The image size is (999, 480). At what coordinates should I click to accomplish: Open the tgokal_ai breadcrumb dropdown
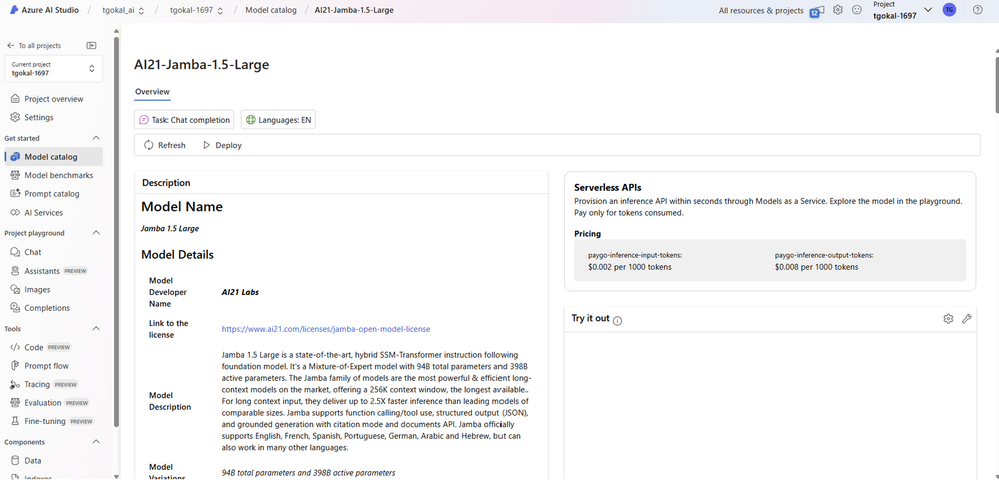pyautogui.click(x=141, y=11)
